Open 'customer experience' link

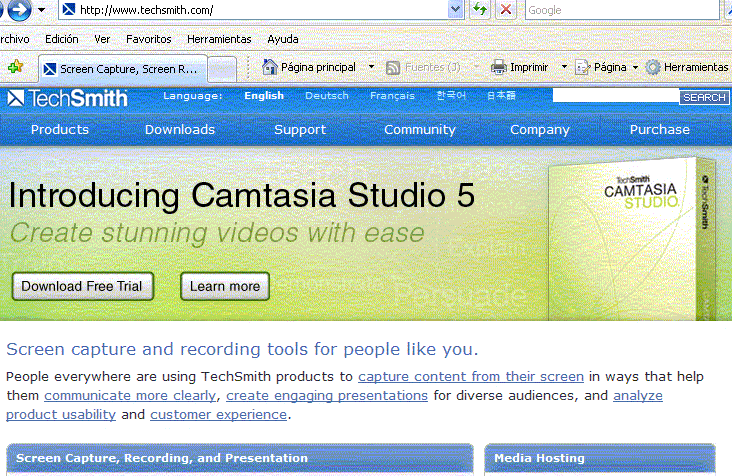point(218,414)
